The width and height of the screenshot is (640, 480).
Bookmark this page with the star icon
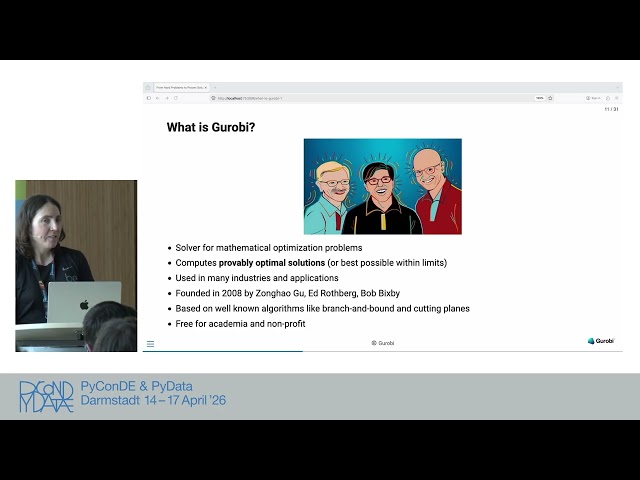pos(550,98)
